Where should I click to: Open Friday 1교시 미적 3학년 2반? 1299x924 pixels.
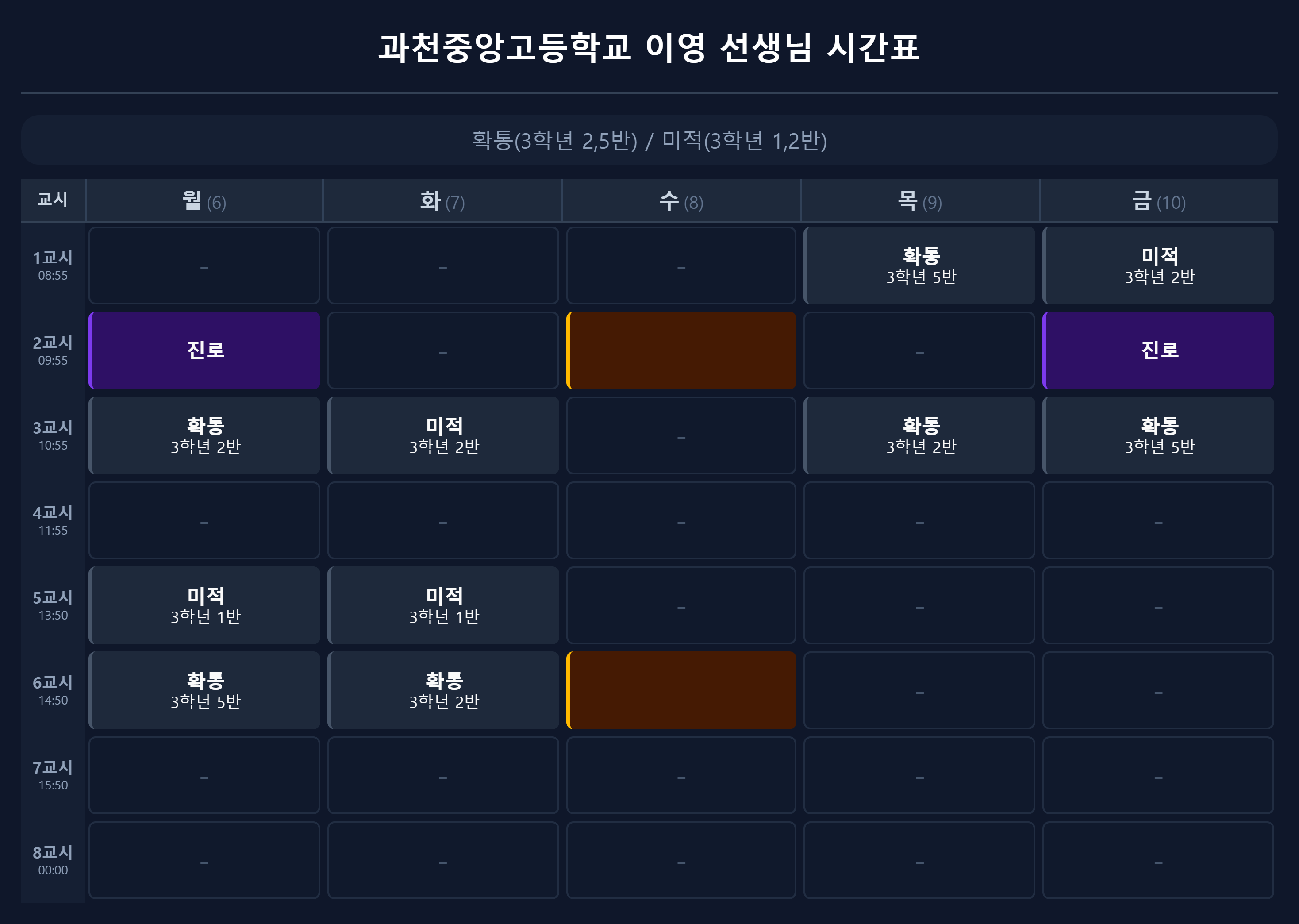1158,265
